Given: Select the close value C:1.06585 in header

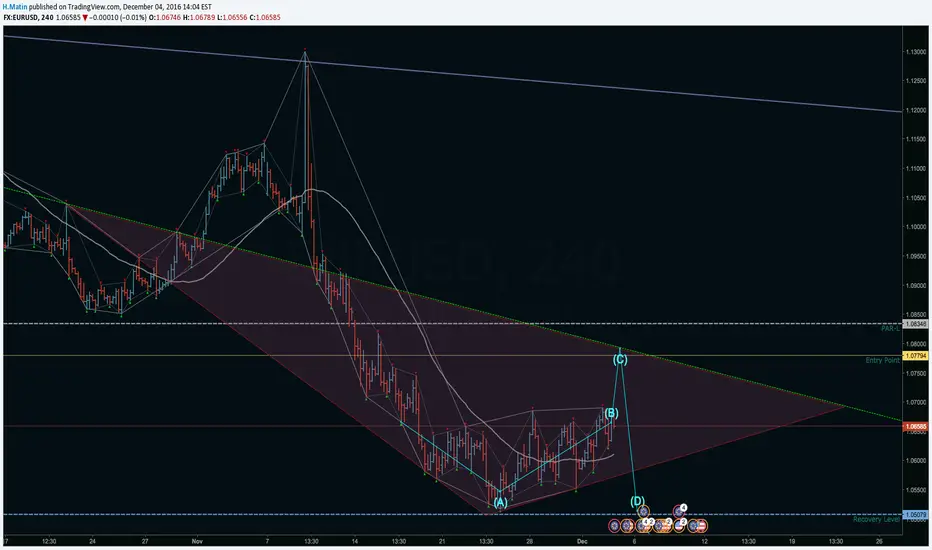Looking at the screenshot, I should point(265,17).
